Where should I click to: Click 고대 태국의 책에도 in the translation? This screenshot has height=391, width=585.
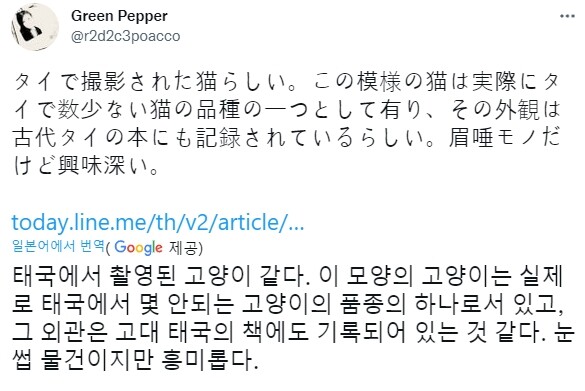(x=212, y=332)
